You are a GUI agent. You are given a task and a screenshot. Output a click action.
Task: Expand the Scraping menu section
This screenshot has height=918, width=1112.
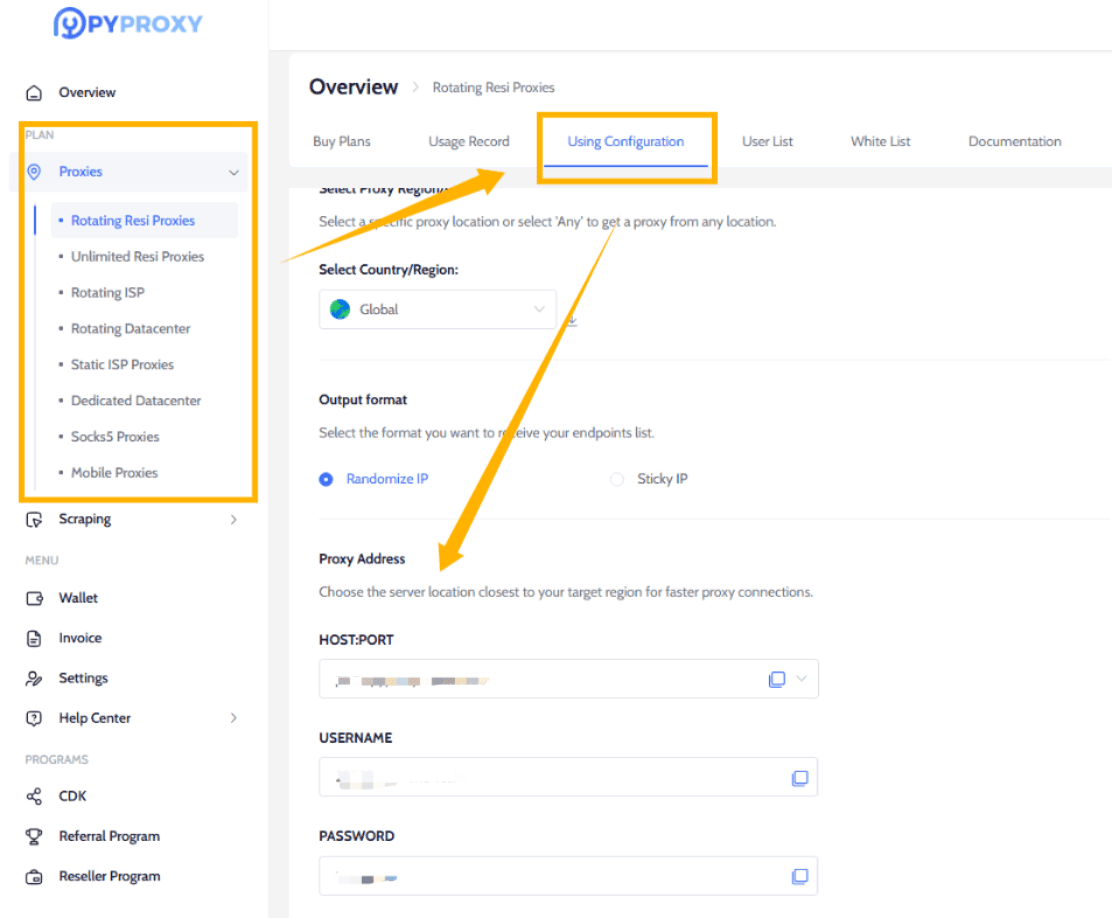pos(233,520)
